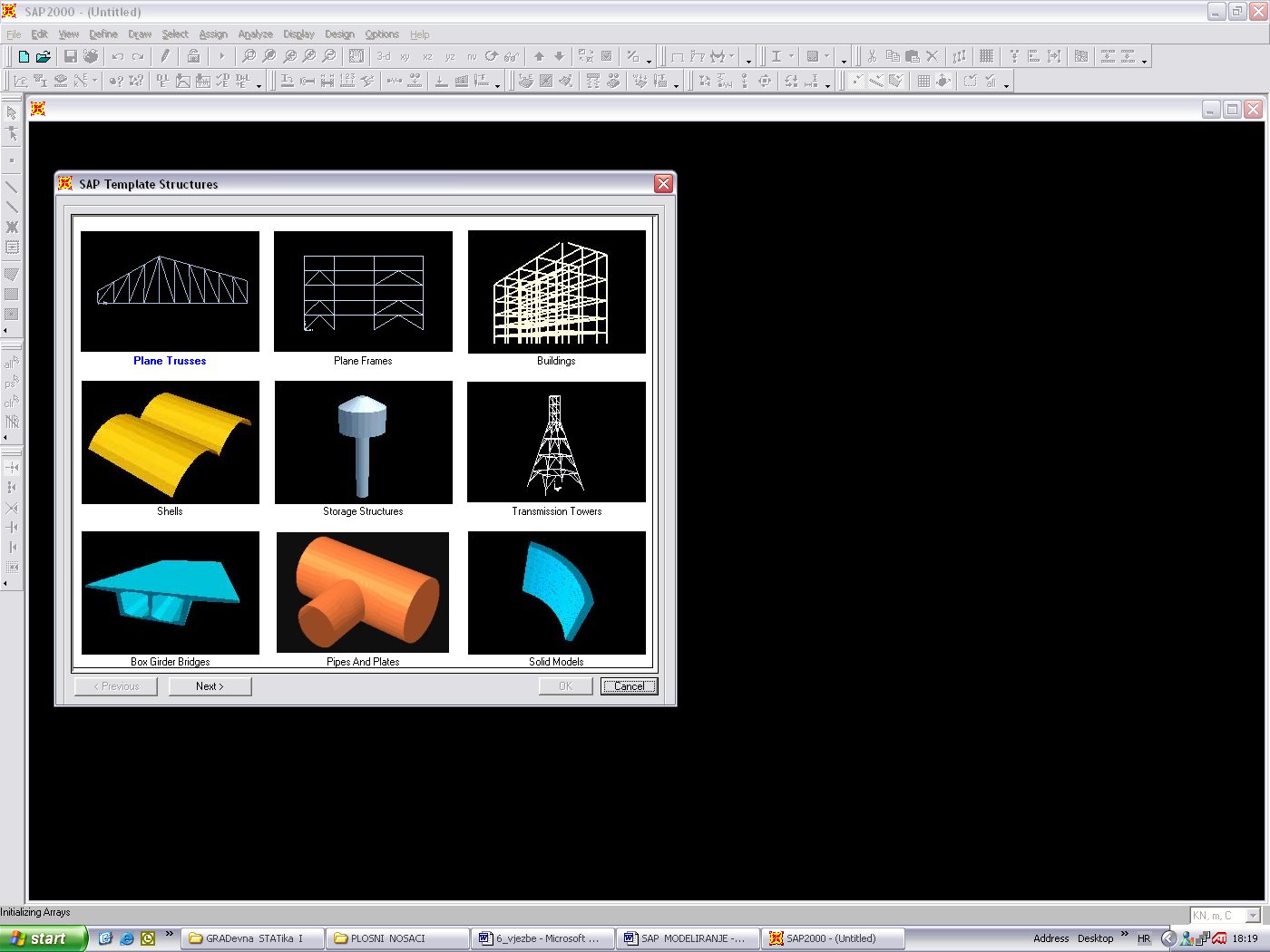The height and width of the screenshot is (952, 1270).
Task: Click the Open file toolbar icon
Action: click(43, 56)
